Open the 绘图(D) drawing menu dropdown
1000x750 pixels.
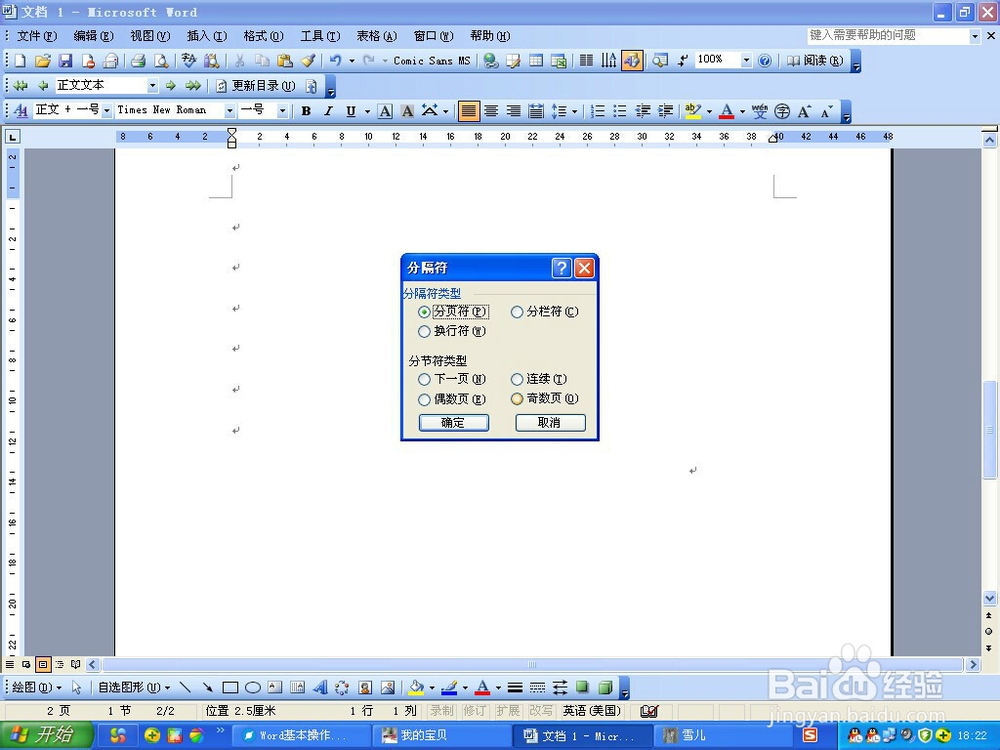click(37, 688)
